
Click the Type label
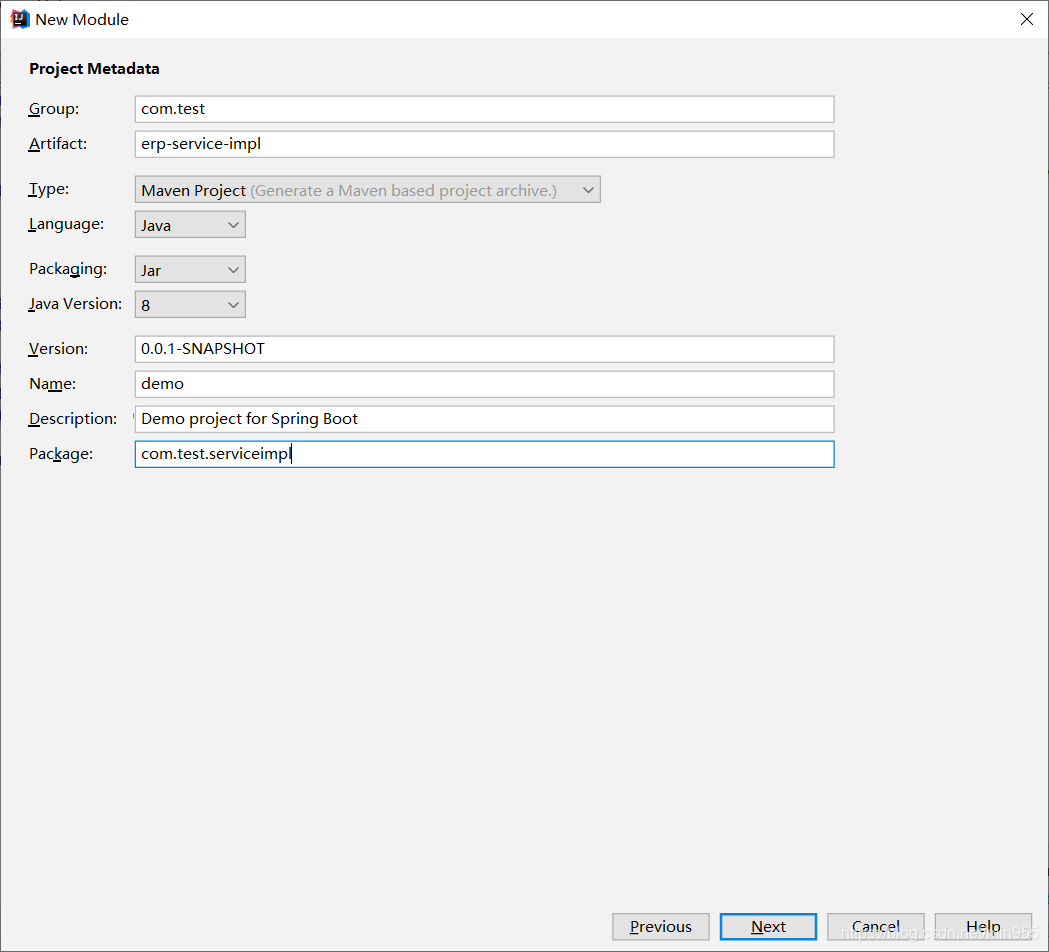pyautogui.click(x=48, y=189)
